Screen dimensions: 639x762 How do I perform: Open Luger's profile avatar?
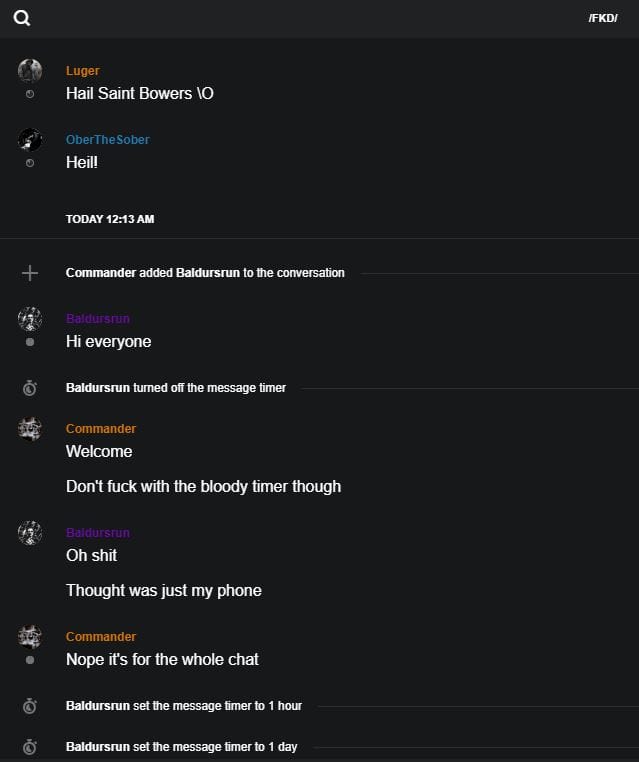(30, 70)
